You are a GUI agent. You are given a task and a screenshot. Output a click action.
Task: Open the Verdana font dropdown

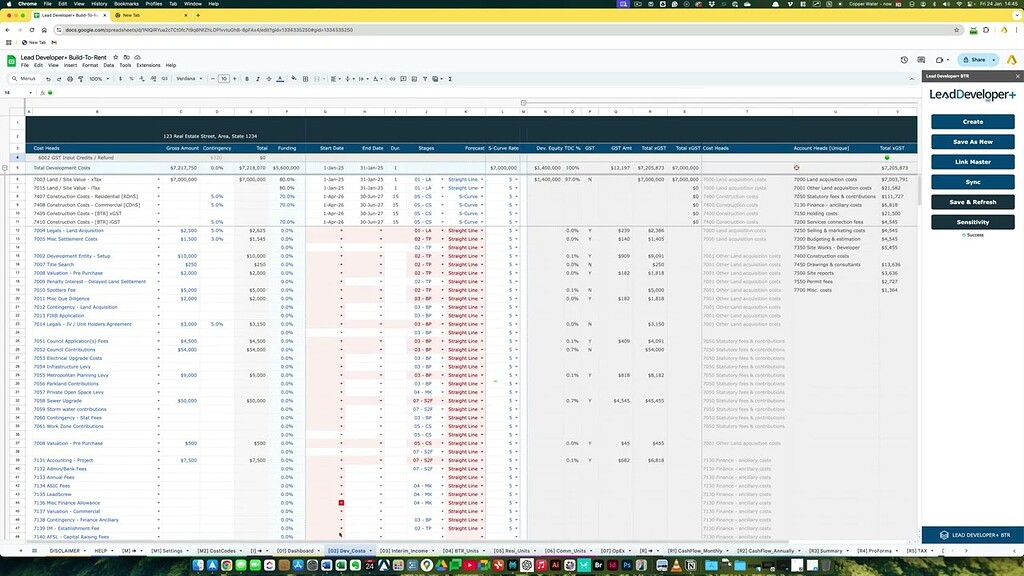click(189, 79)
